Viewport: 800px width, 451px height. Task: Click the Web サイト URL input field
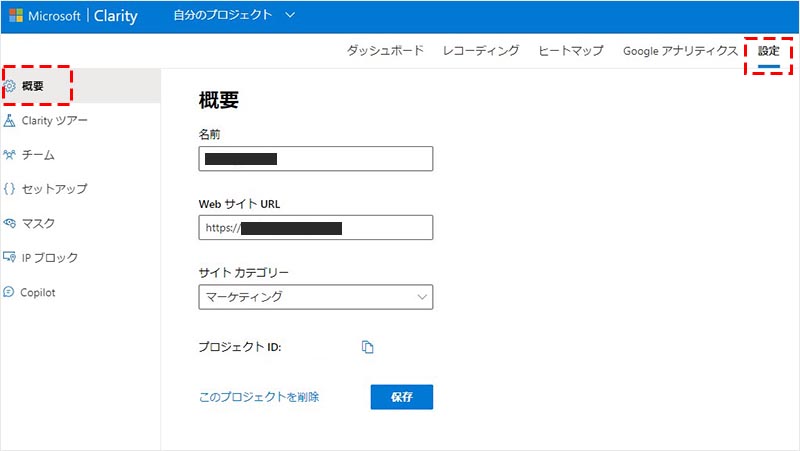316,228
